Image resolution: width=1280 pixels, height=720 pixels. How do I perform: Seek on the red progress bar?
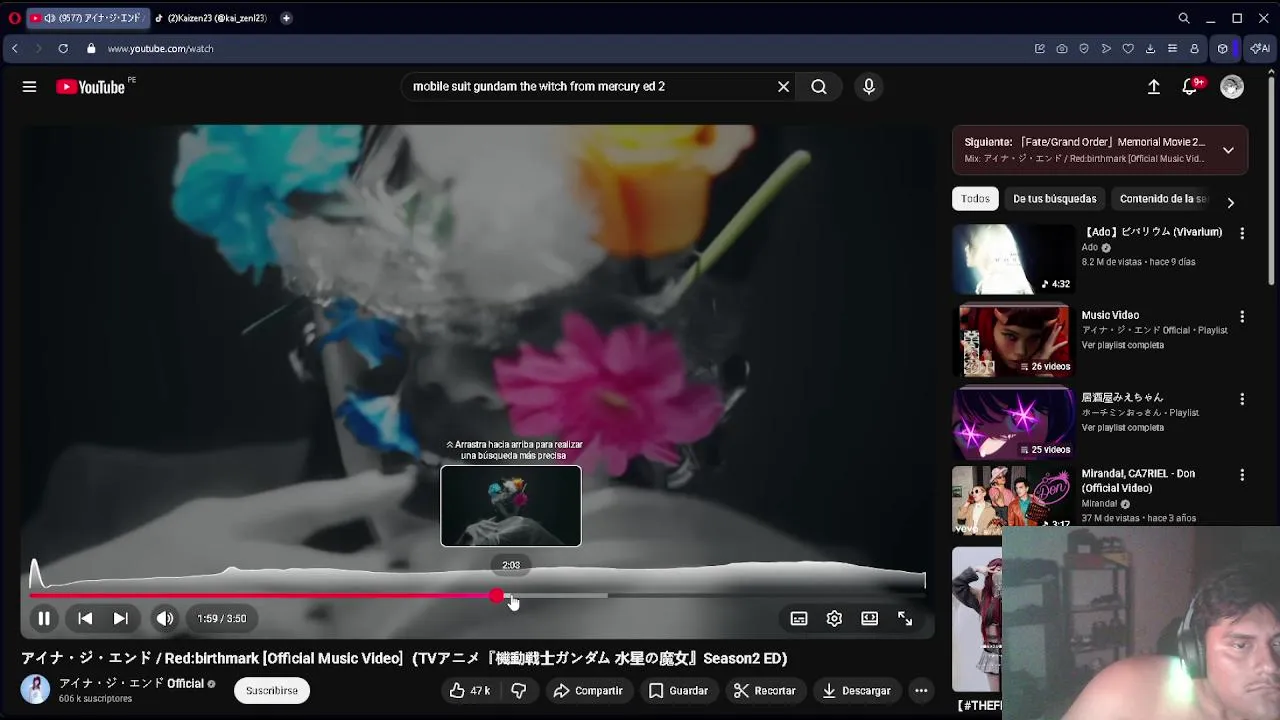478,596
